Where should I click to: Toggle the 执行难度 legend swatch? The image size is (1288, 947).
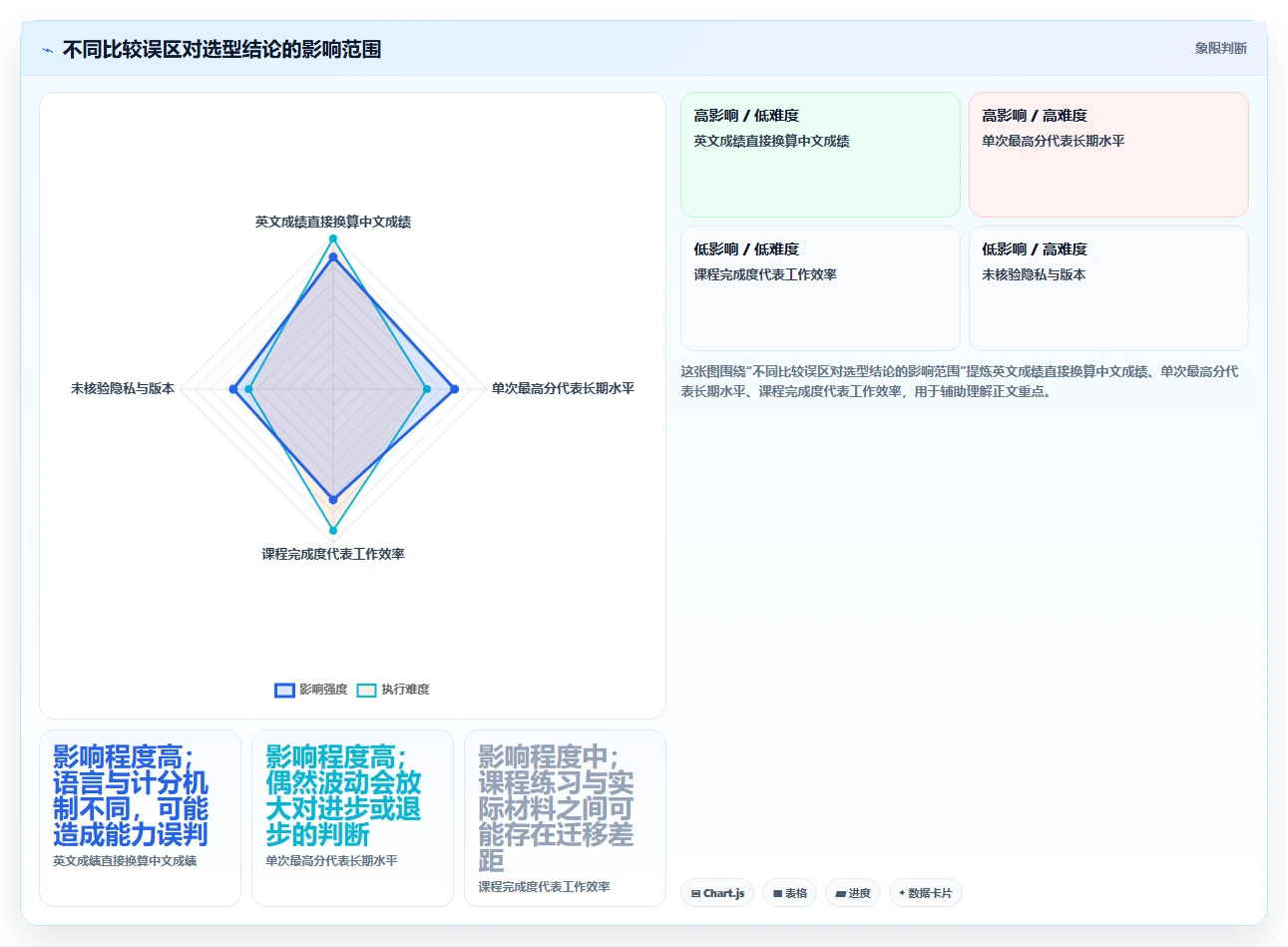(x=366, y=690)
